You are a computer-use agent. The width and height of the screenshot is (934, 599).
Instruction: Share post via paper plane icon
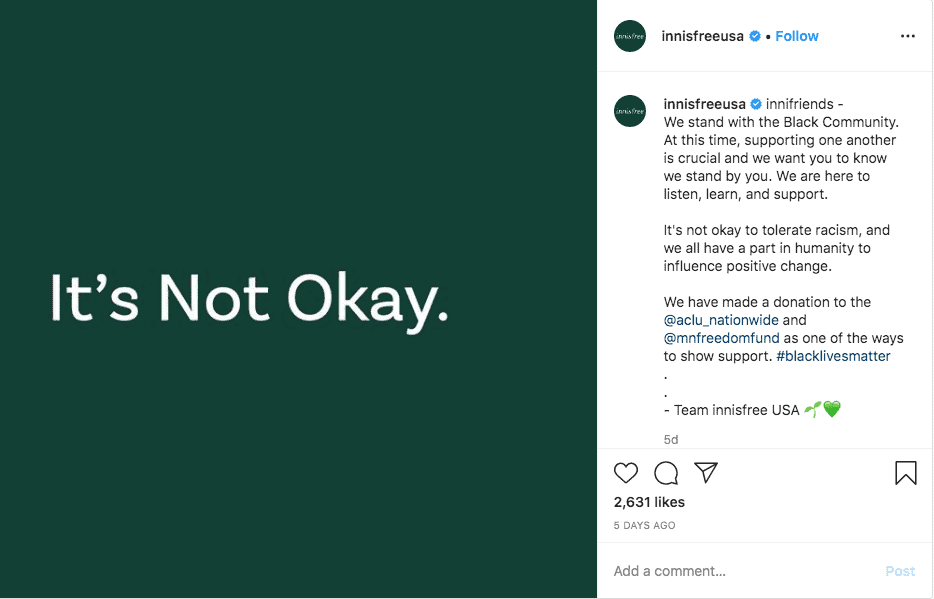point(706,473)
